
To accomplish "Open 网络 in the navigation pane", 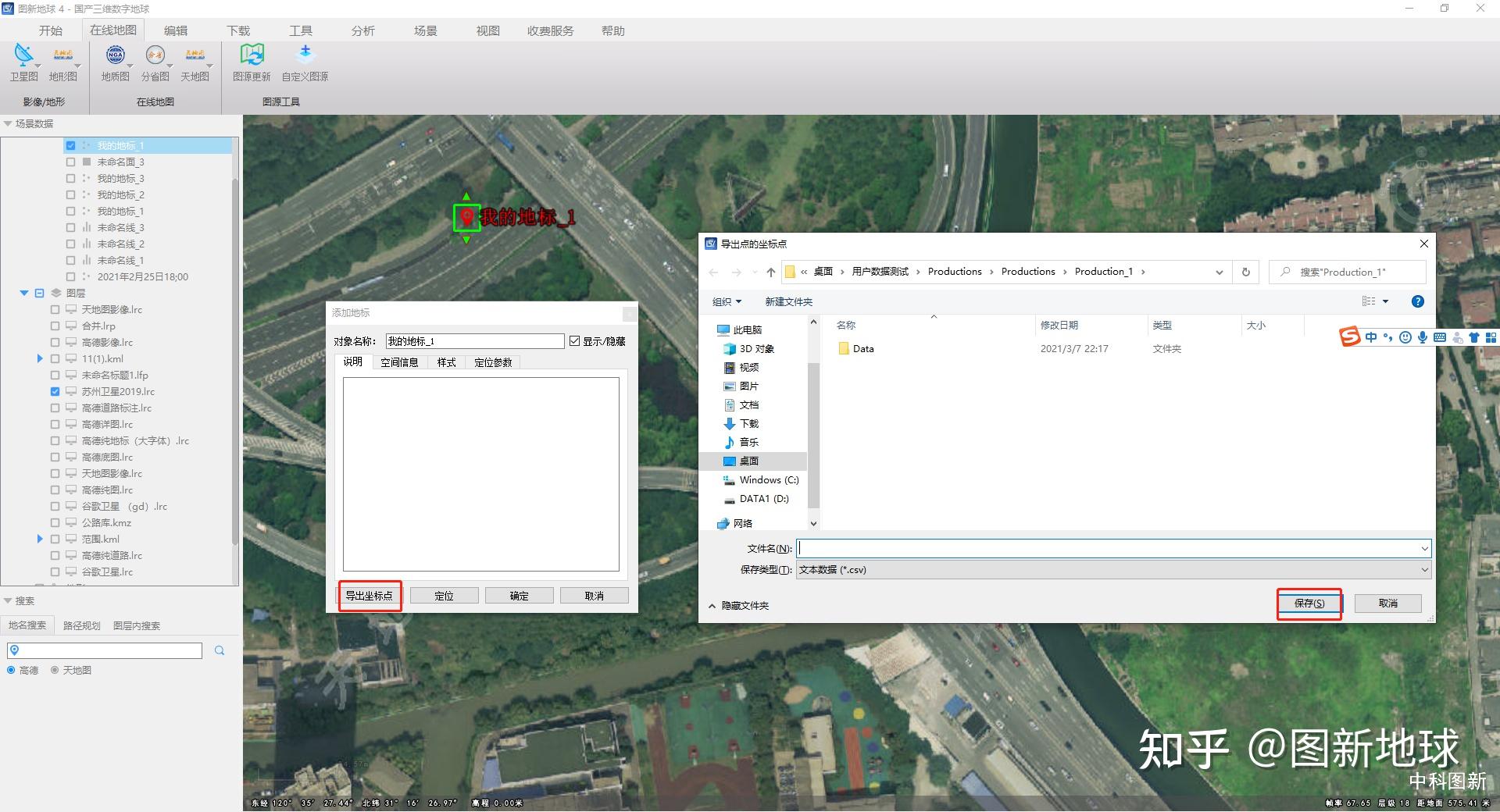I will tap(735, 523).
